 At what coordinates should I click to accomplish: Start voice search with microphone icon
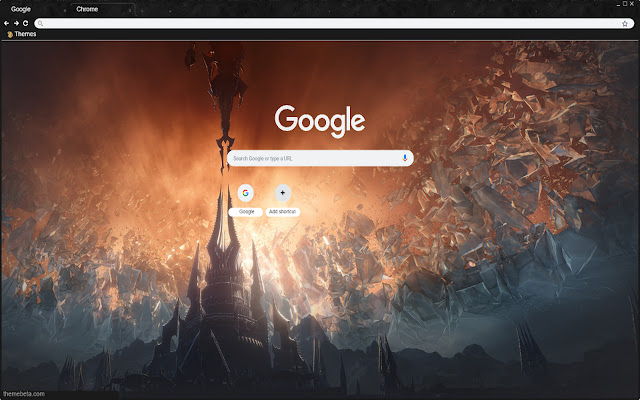[404, 158]
